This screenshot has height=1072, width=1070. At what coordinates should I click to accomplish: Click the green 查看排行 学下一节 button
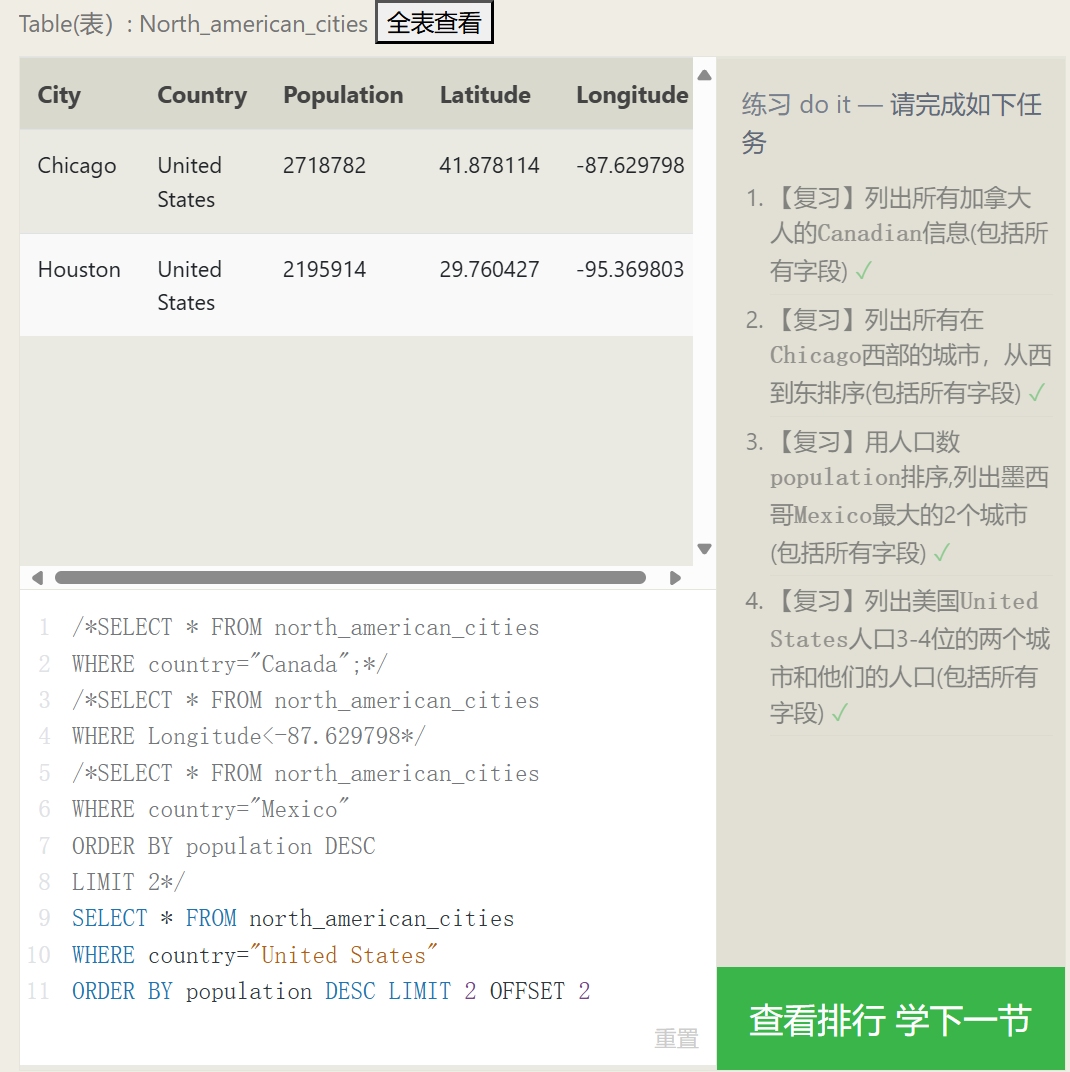tap(890, 1020)
